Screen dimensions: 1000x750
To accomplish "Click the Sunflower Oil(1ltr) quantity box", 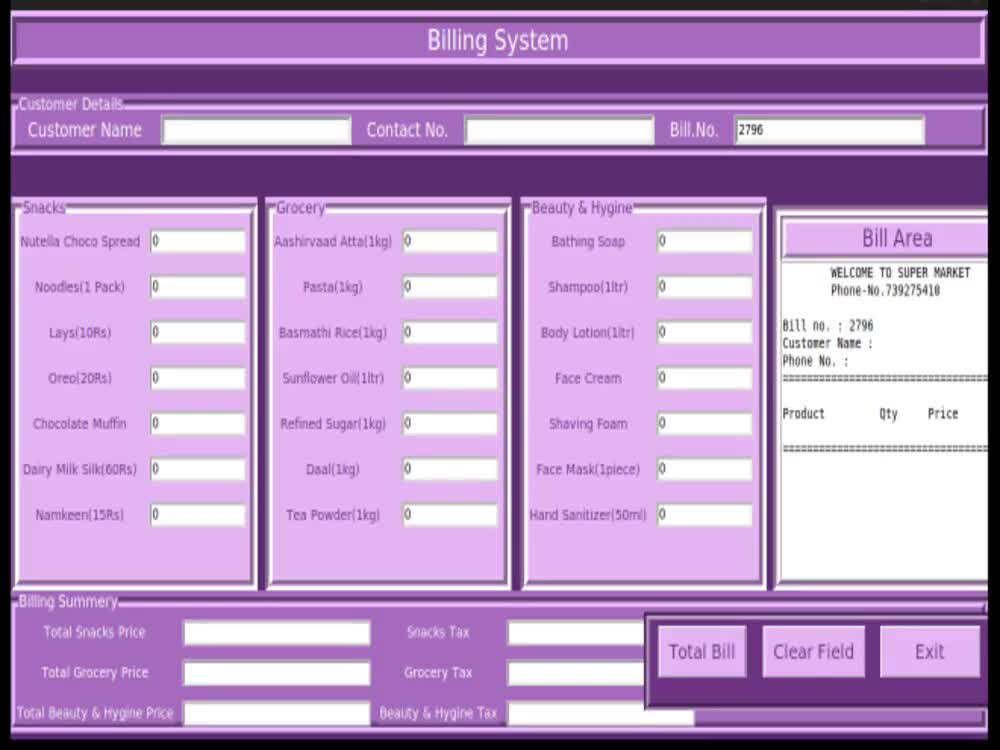I will tap(450, 378).
